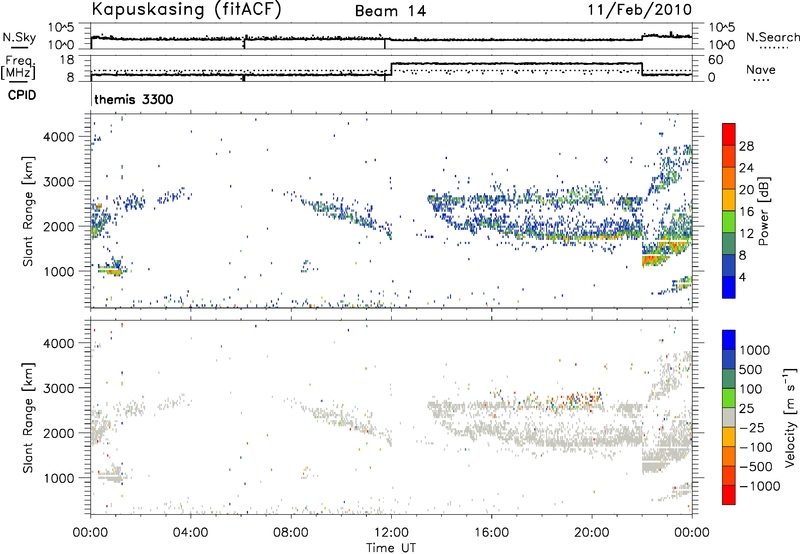The height and width of the screenshot is (554, 800).
Task: Pick the bright blue Power segment below 4
Action: (x=729, y=287)
